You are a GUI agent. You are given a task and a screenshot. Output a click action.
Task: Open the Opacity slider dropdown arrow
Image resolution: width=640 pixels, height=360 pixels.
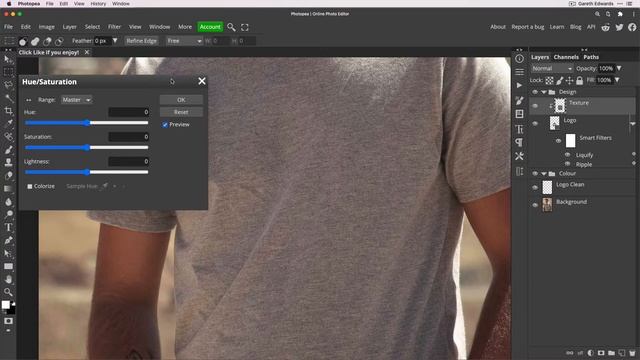(619, 69)
